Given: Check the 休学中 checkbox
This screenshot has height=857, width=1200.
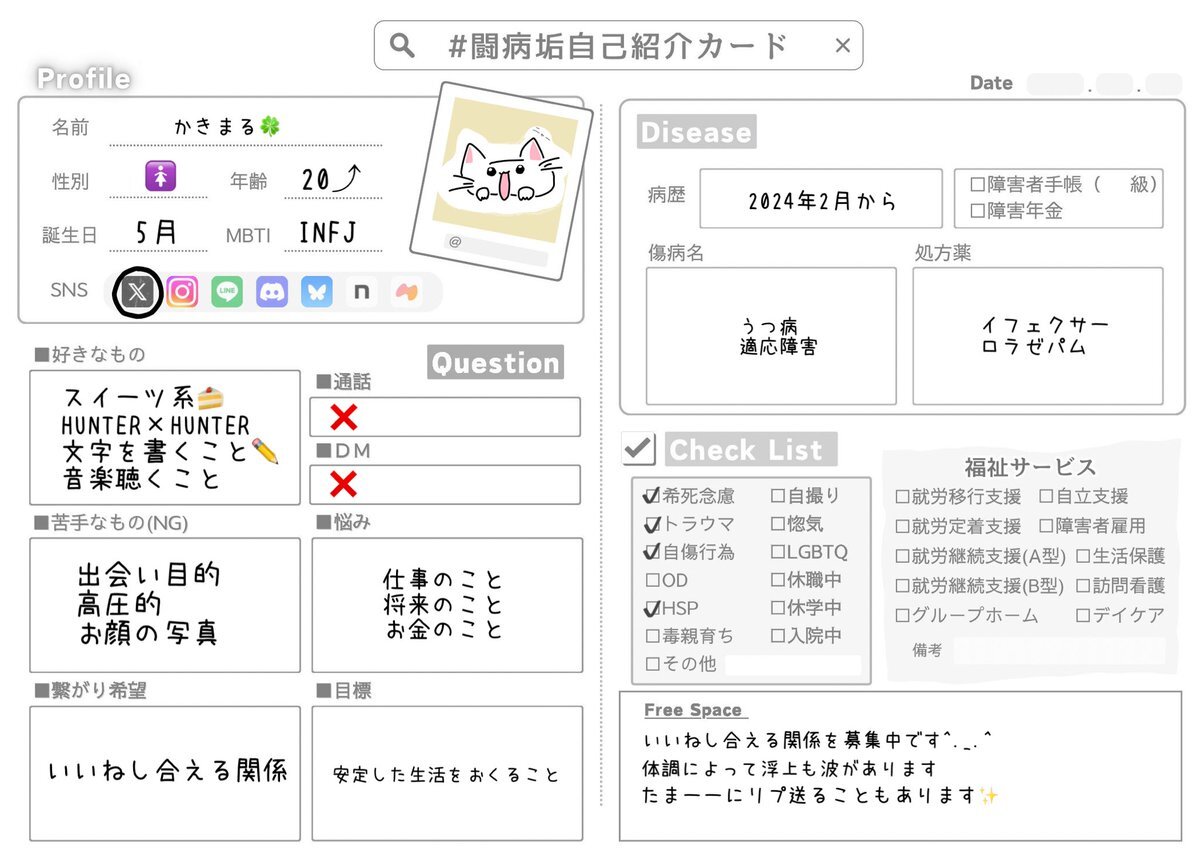Looking at the screenshot, I should 778,608.
